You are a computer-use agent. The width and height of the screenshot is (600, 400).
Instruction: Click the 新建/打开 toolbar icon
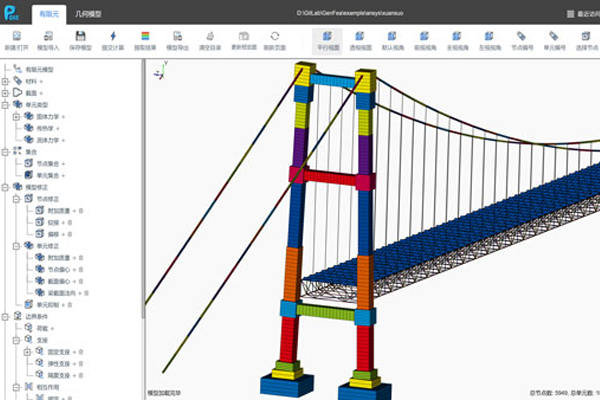16,39
